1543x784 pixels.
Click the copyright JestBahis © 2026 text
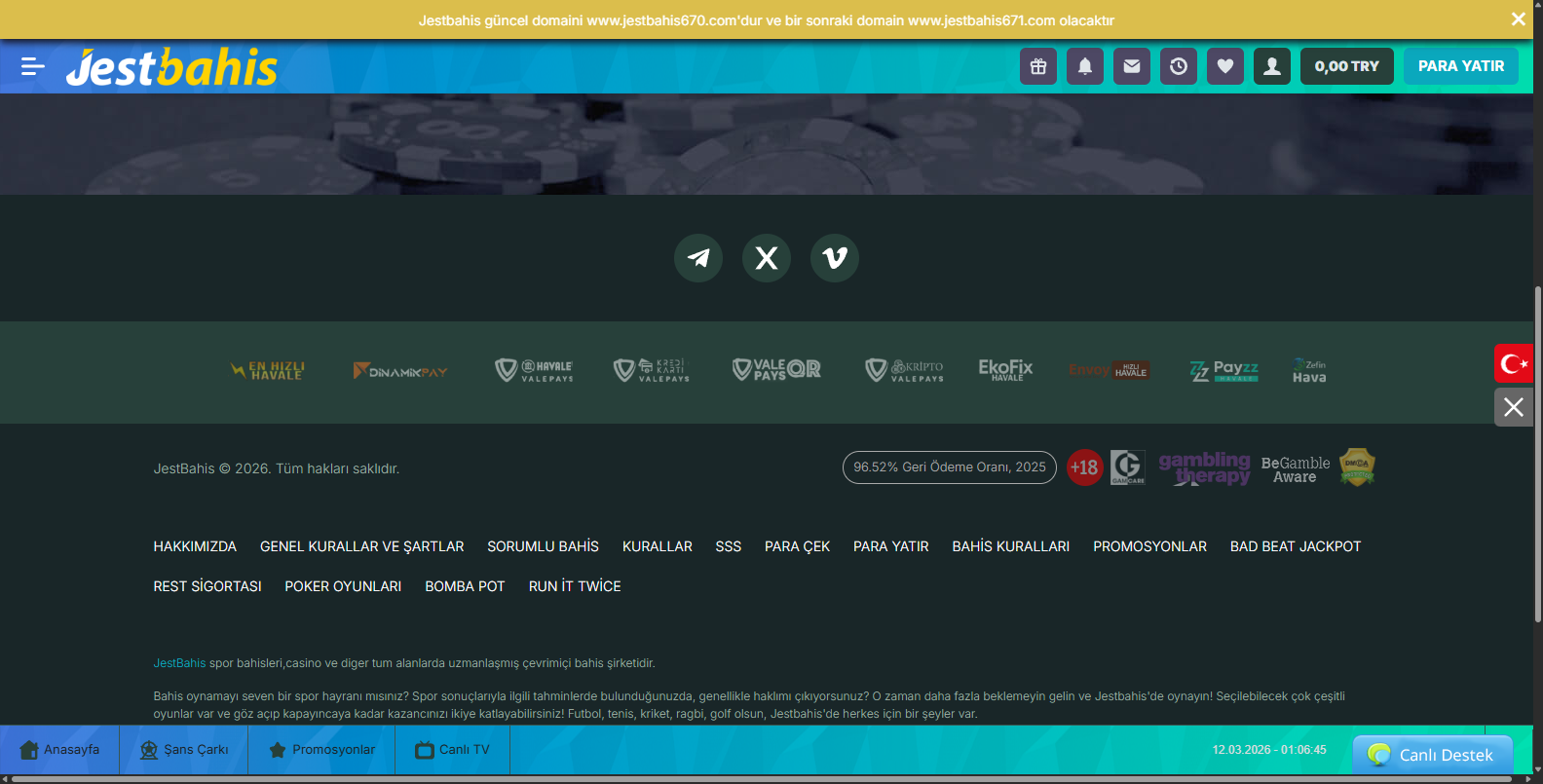coord(277,468)
